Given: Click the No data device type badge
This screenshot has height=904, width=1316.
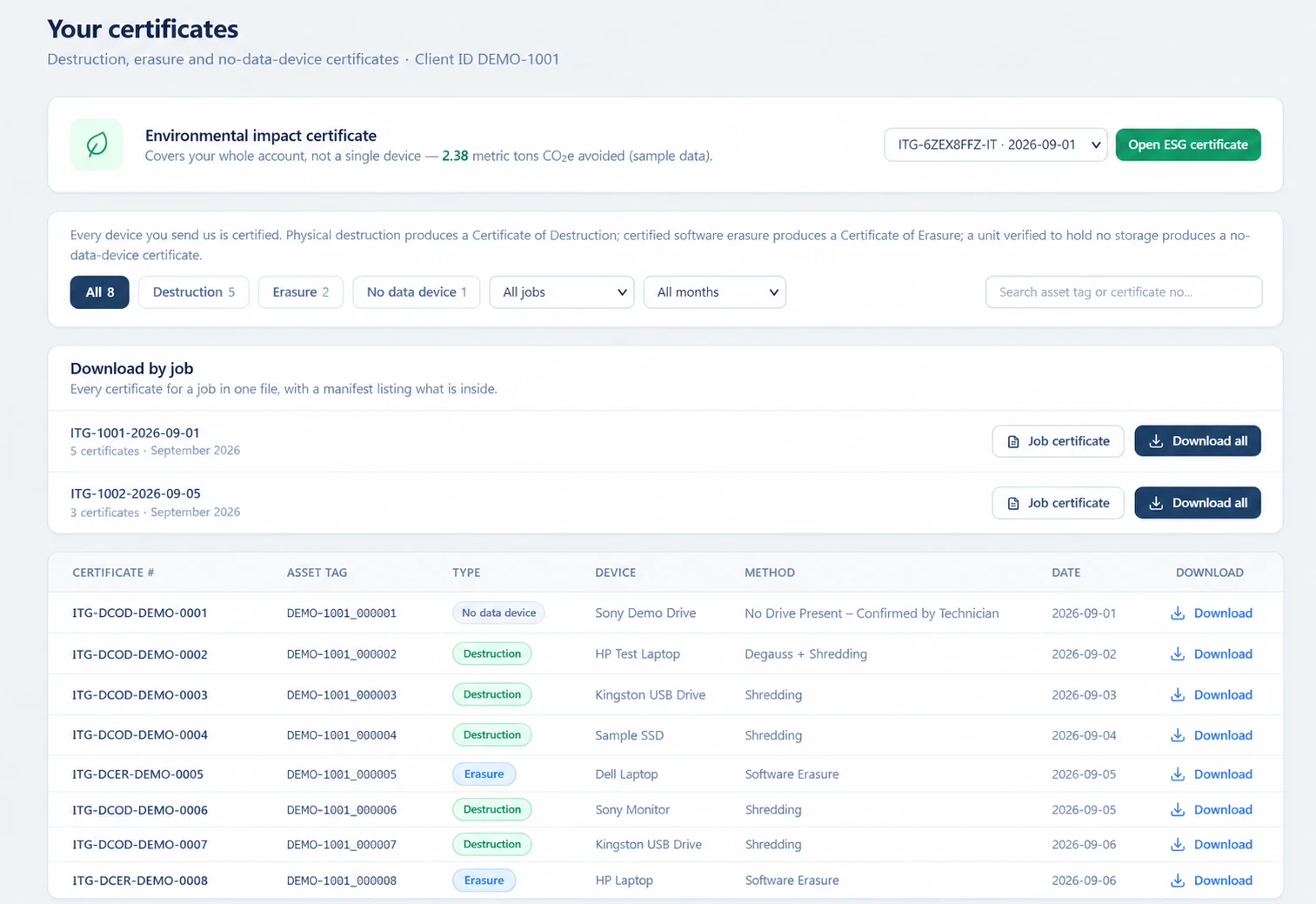Looking at the screenshot, I should click(x=499, y=613).
